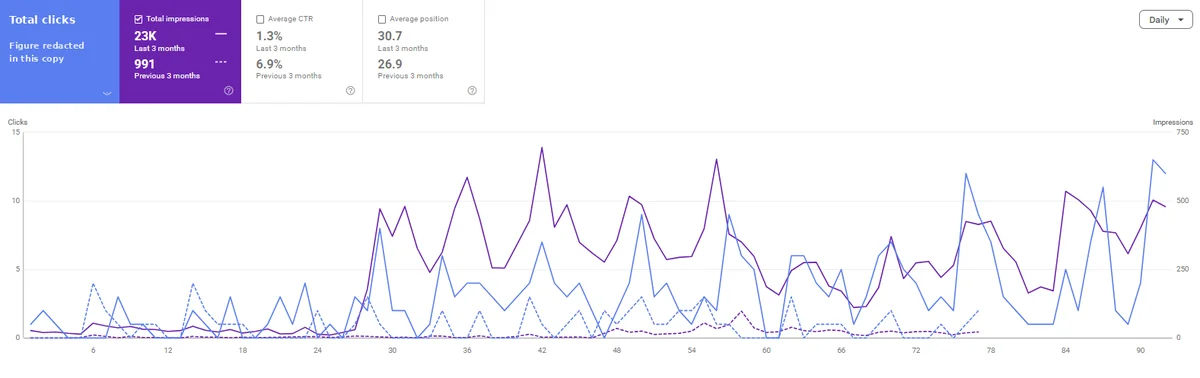Click day 30 on the x-axis
Screen dimensions: 1200x378
click(x=392, y=350)
